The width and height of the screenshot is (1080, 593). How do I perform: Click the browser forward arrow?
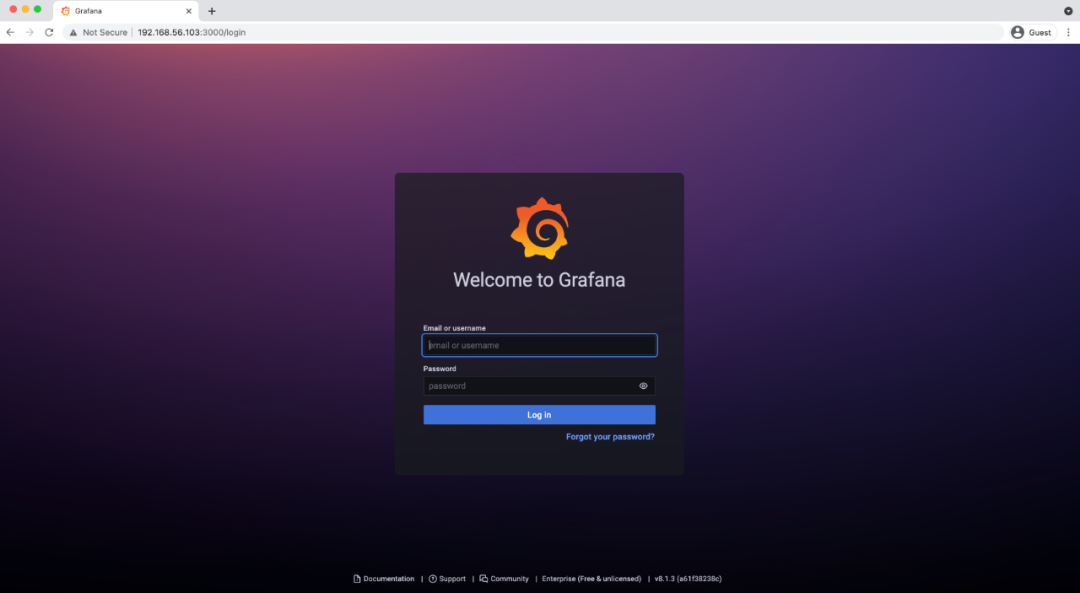pyautogui.click(x=30, y=32)
